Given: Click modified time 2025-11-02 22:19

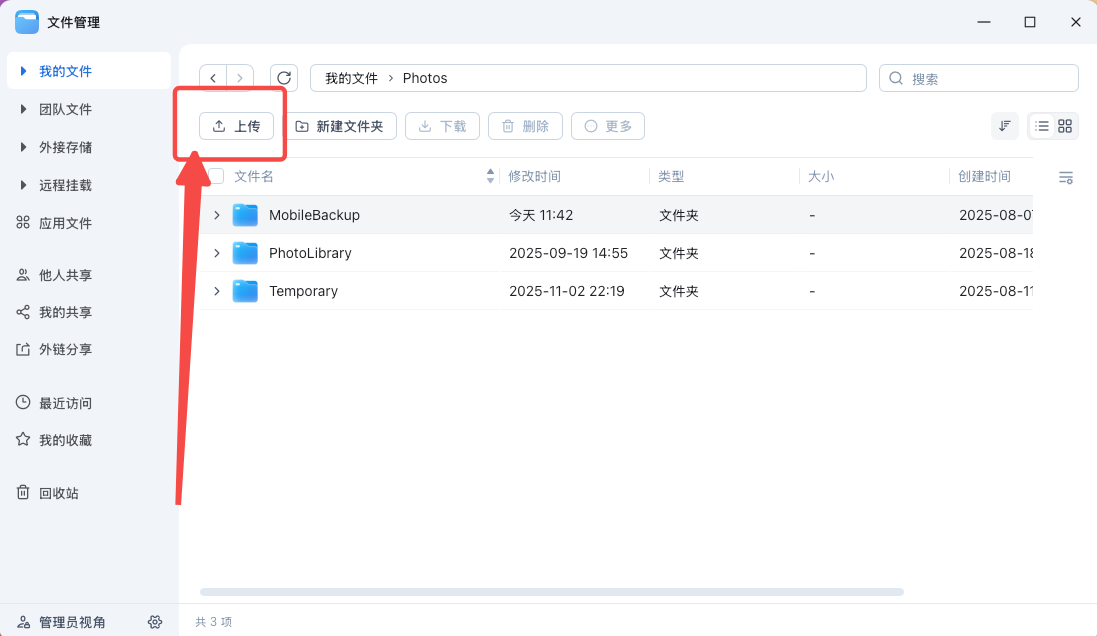Looking at the screenshot, I should coord(567,291).
